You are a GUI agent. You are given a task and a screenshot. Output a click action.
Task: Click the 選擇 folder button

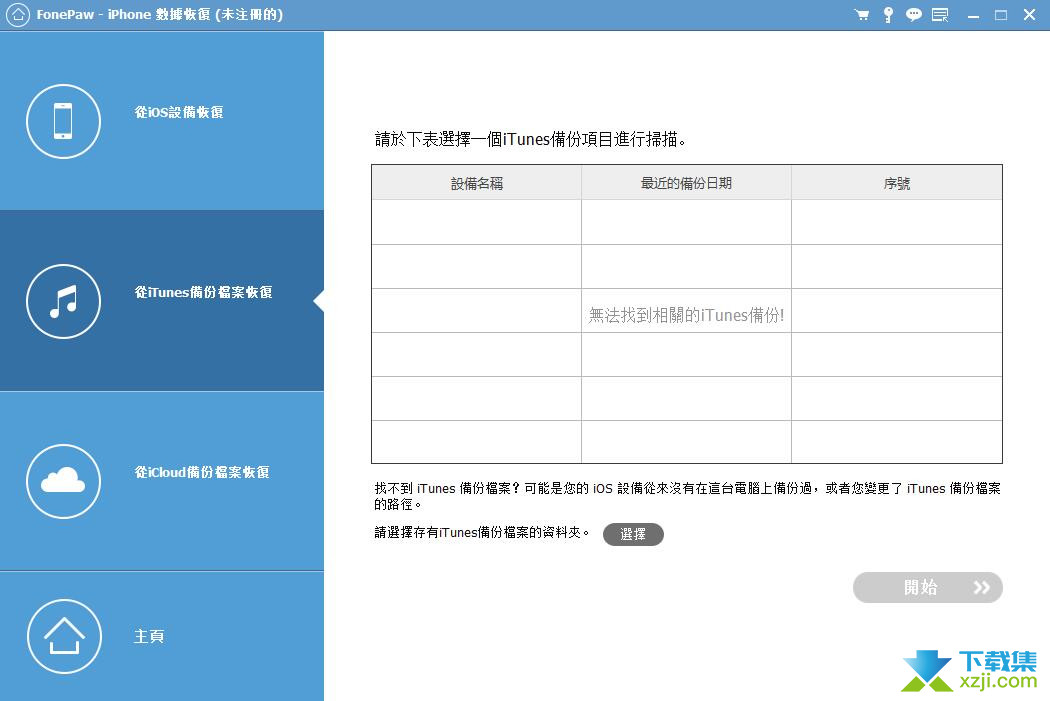coord(633,534)
